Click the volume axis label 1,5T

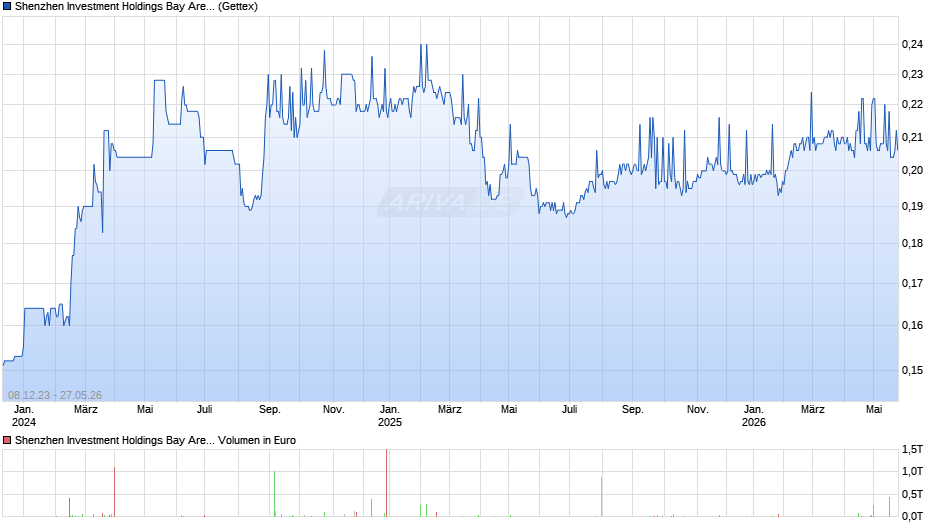tap(912, 449)
